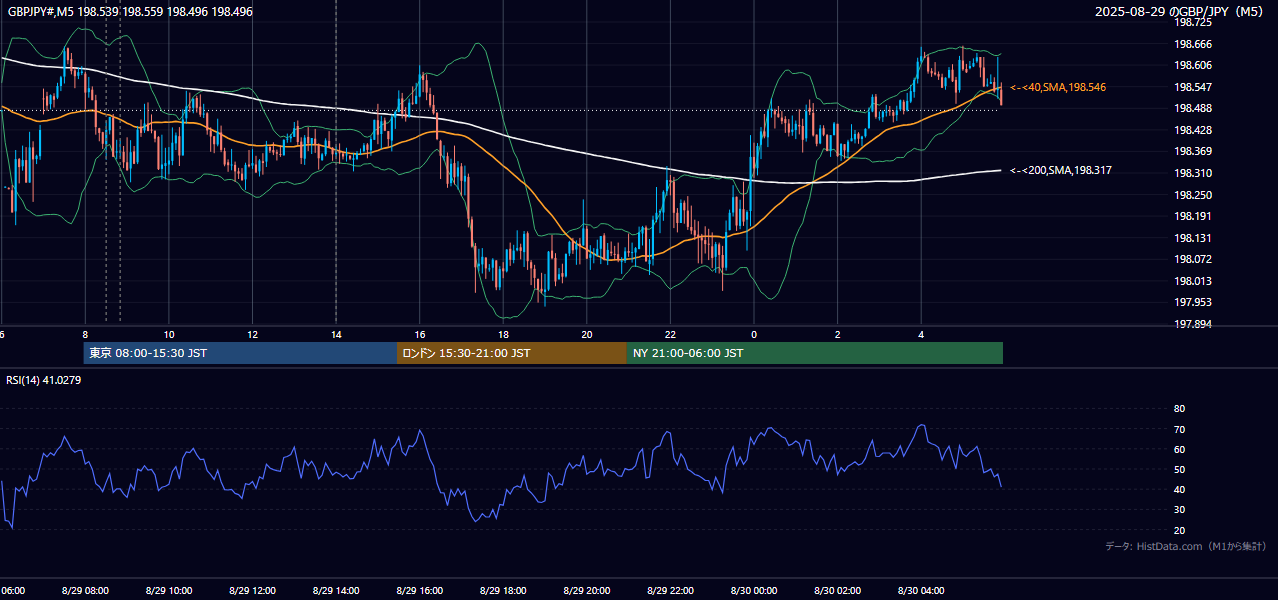Click price axis value 198.725

[1193, 22]
